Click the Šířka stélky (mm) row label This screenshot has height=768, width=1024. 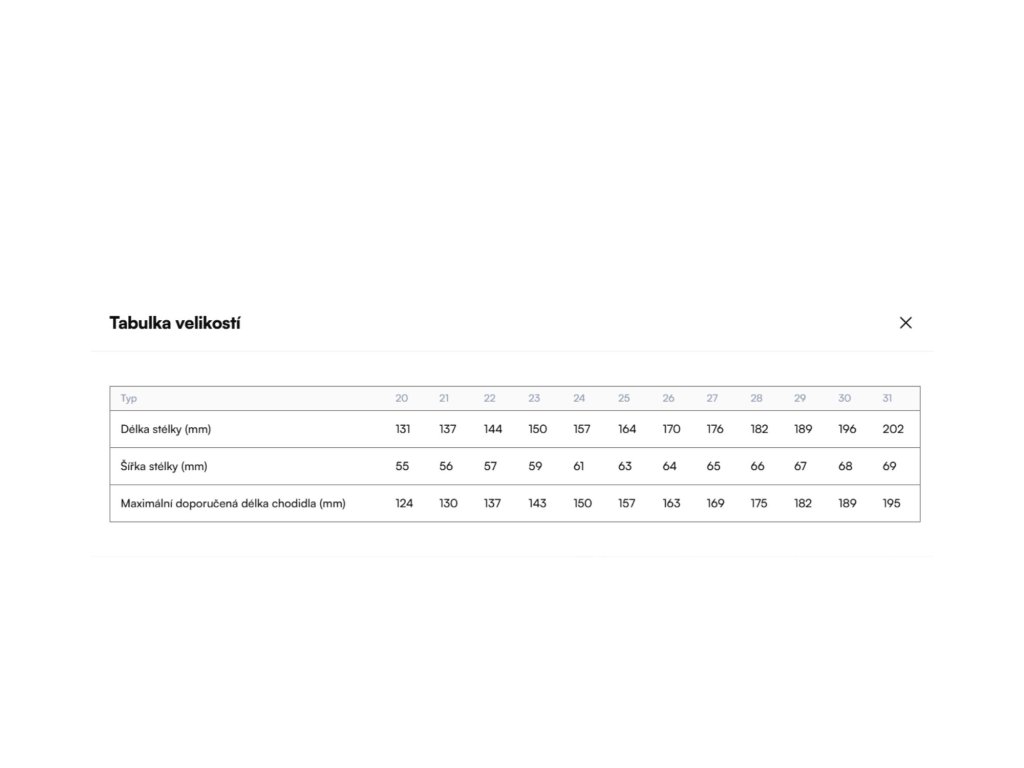coord(164,466)
